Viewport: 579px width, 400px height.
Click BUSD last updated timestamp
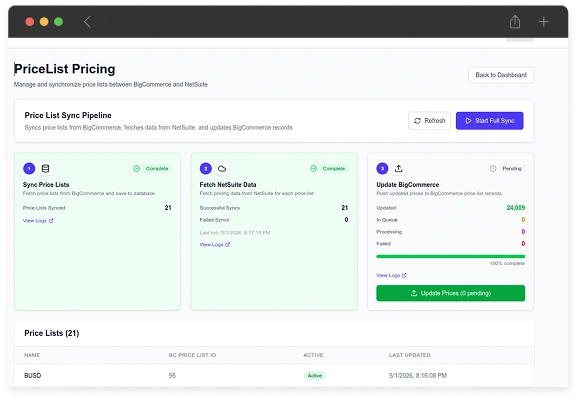click(x=418, y=375)
